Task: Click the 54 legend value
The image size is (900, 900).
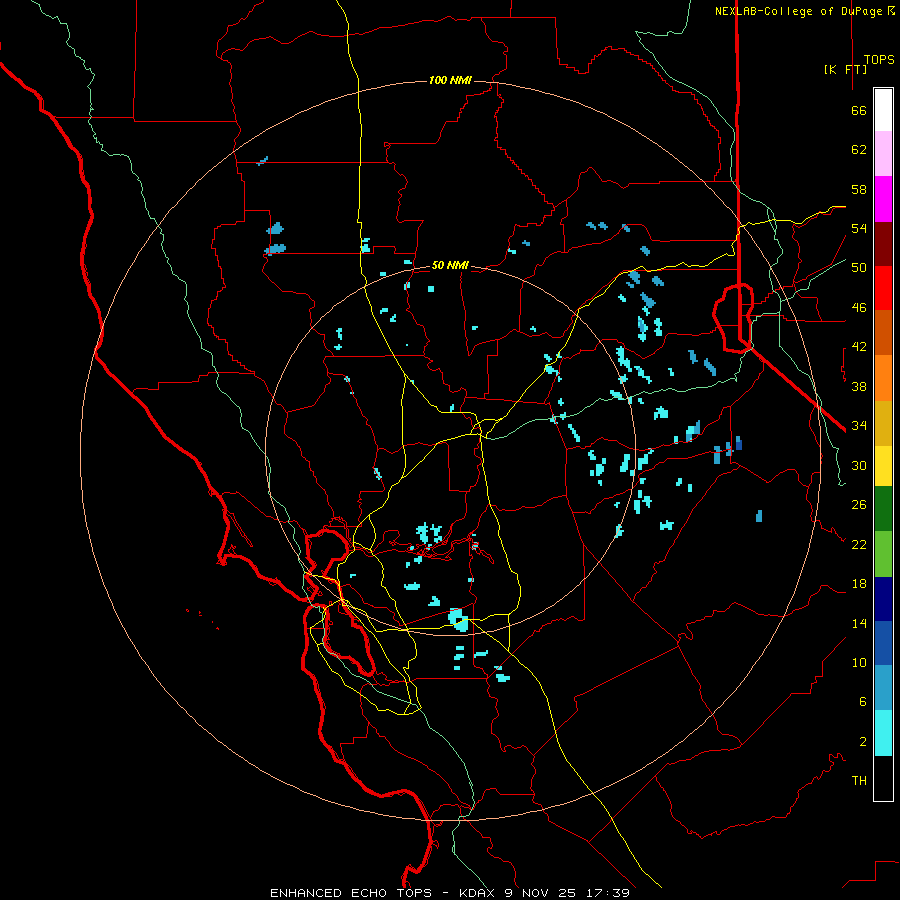Action: pos(859,228)
